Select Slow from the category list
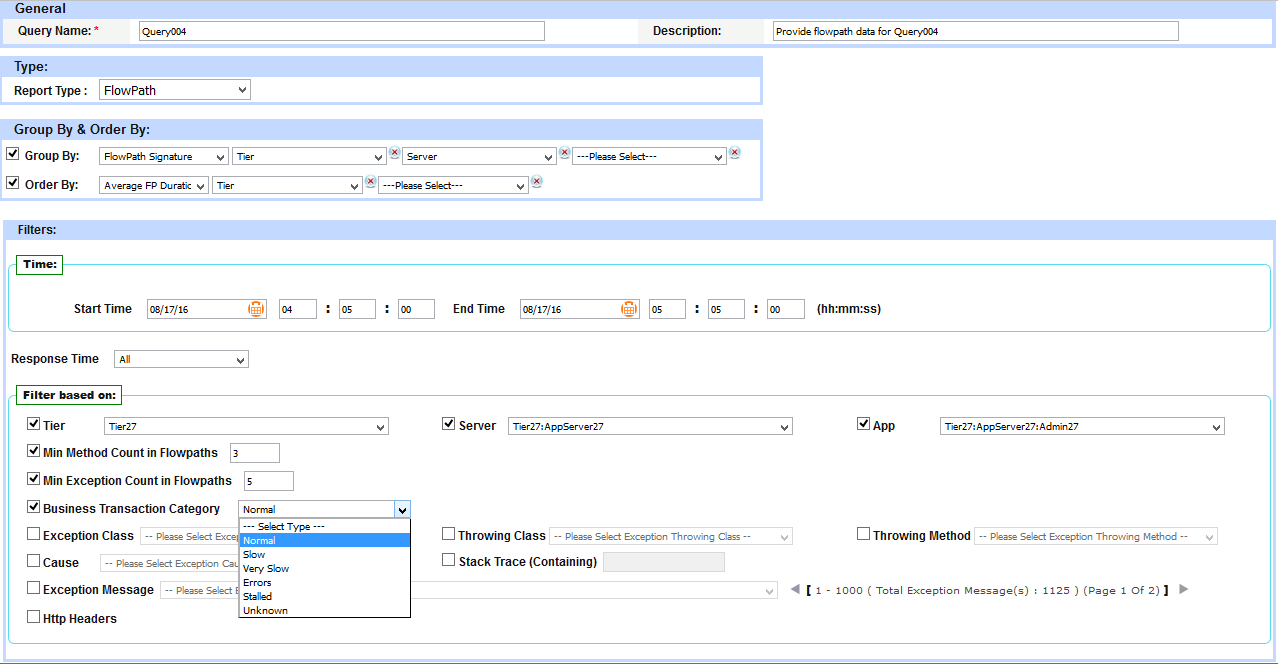The height and width of the screenshot is (664, 1278). pyautogui.click(x=324, y=554)
